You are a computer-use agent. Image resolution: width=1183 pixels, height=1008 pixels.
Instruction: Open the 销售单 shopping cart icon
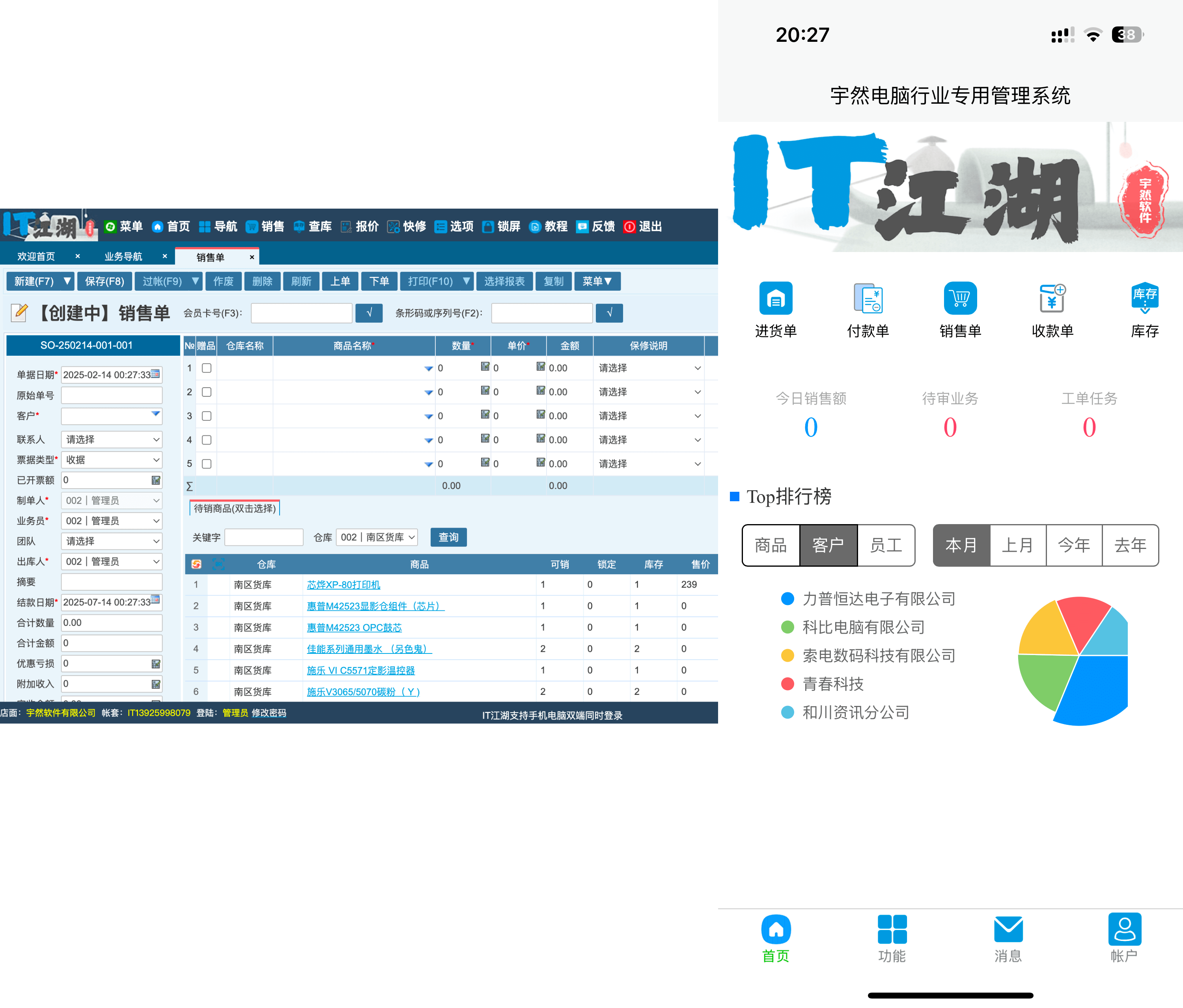960,299
